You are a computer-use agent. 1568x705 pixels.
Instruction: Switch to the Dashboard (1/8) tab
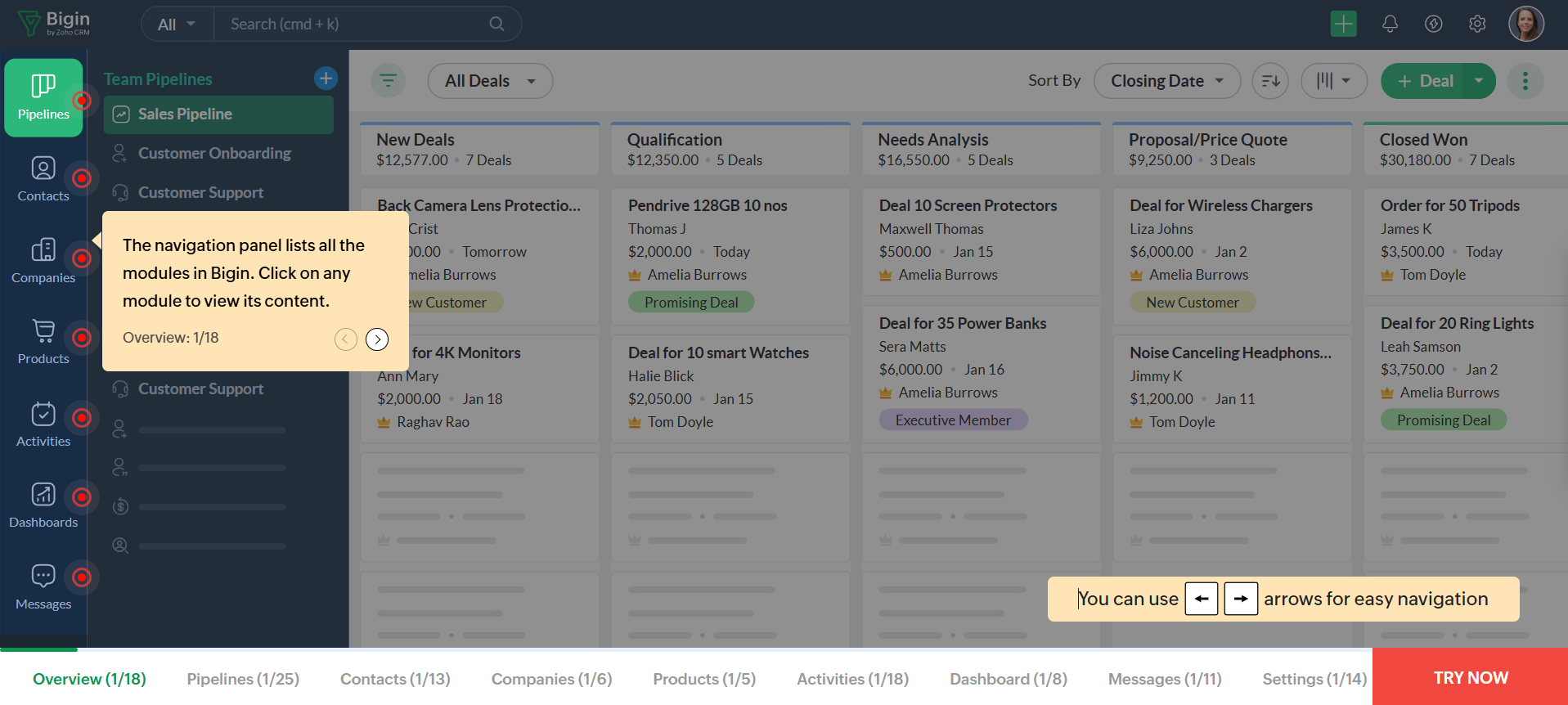[1009, 679]
